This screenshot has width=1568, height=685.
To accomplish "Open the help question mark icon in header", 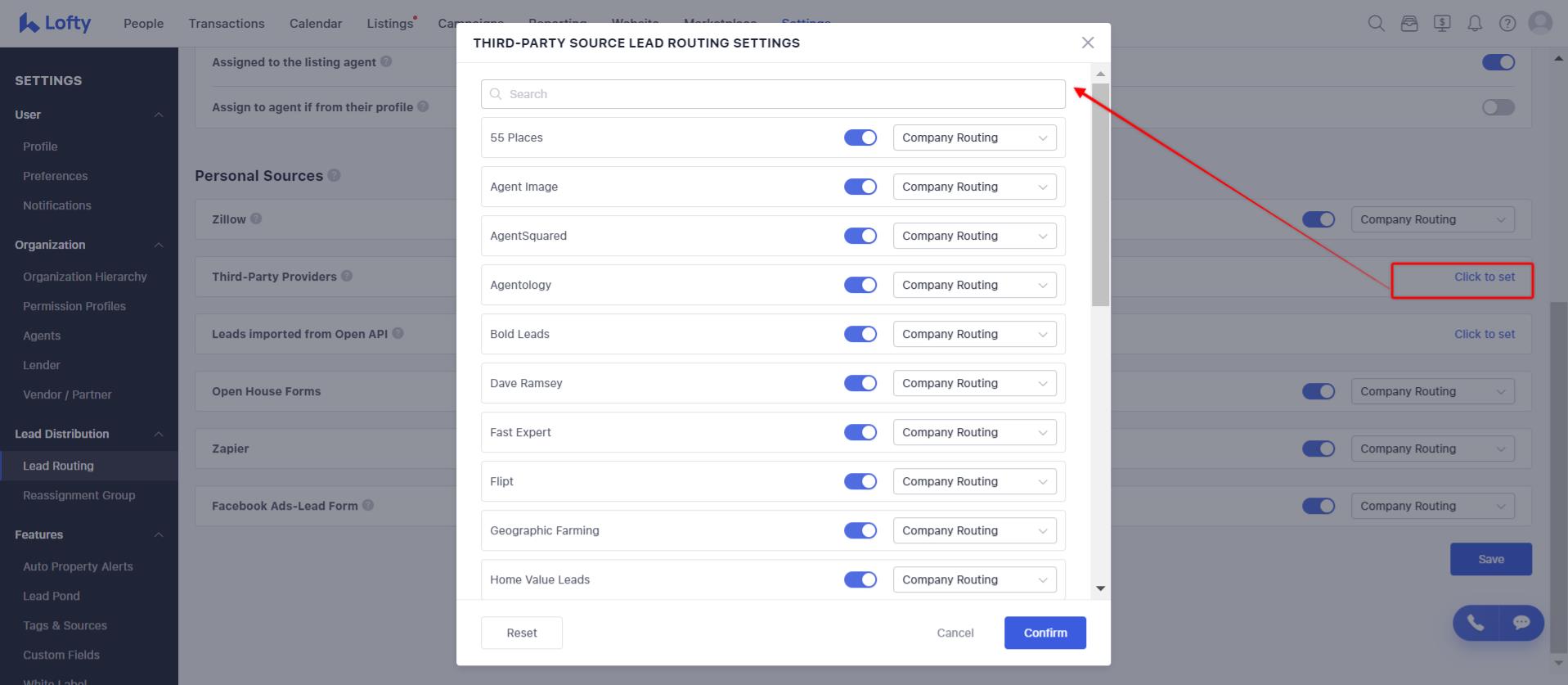I will point(1507,23).
